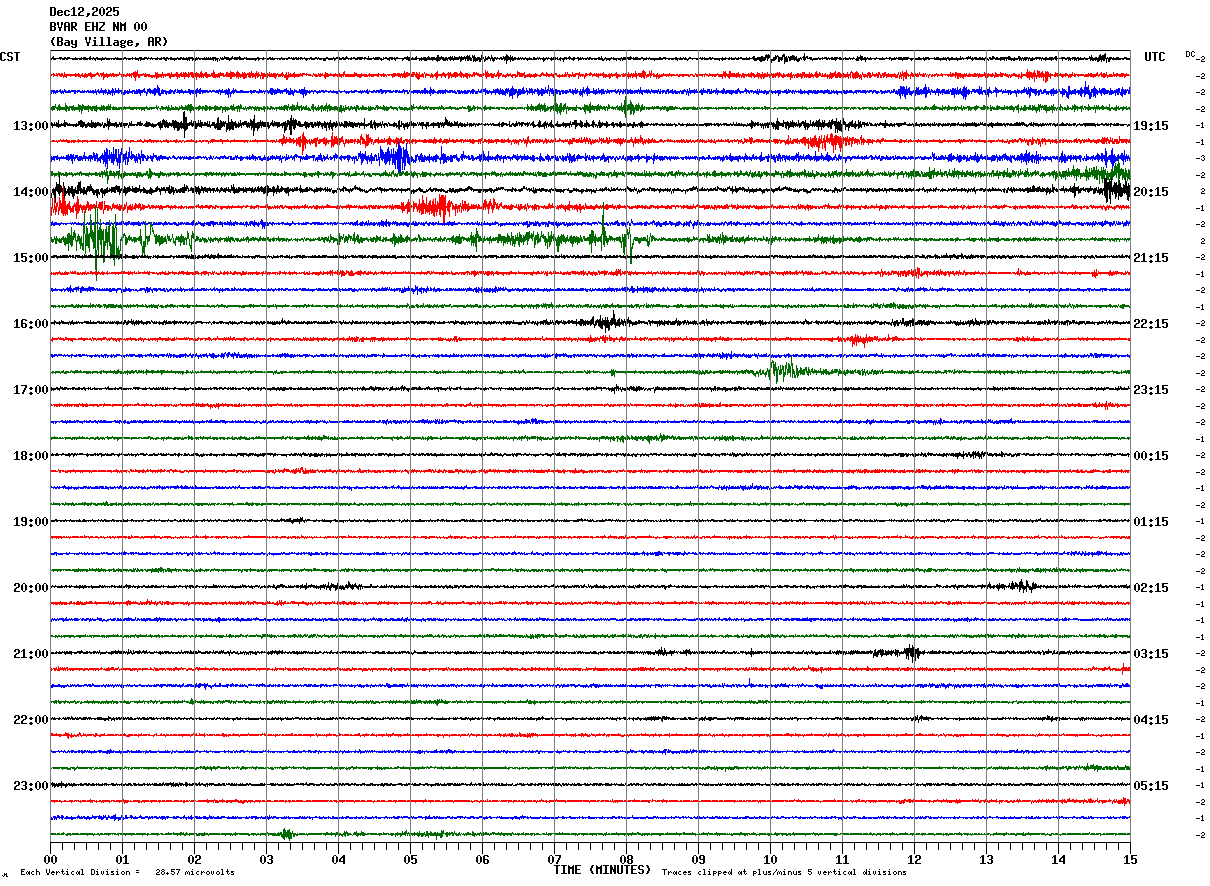Click the 21:15 UTC time label
Viewport: 1210px width, 886px height.
1151,258
